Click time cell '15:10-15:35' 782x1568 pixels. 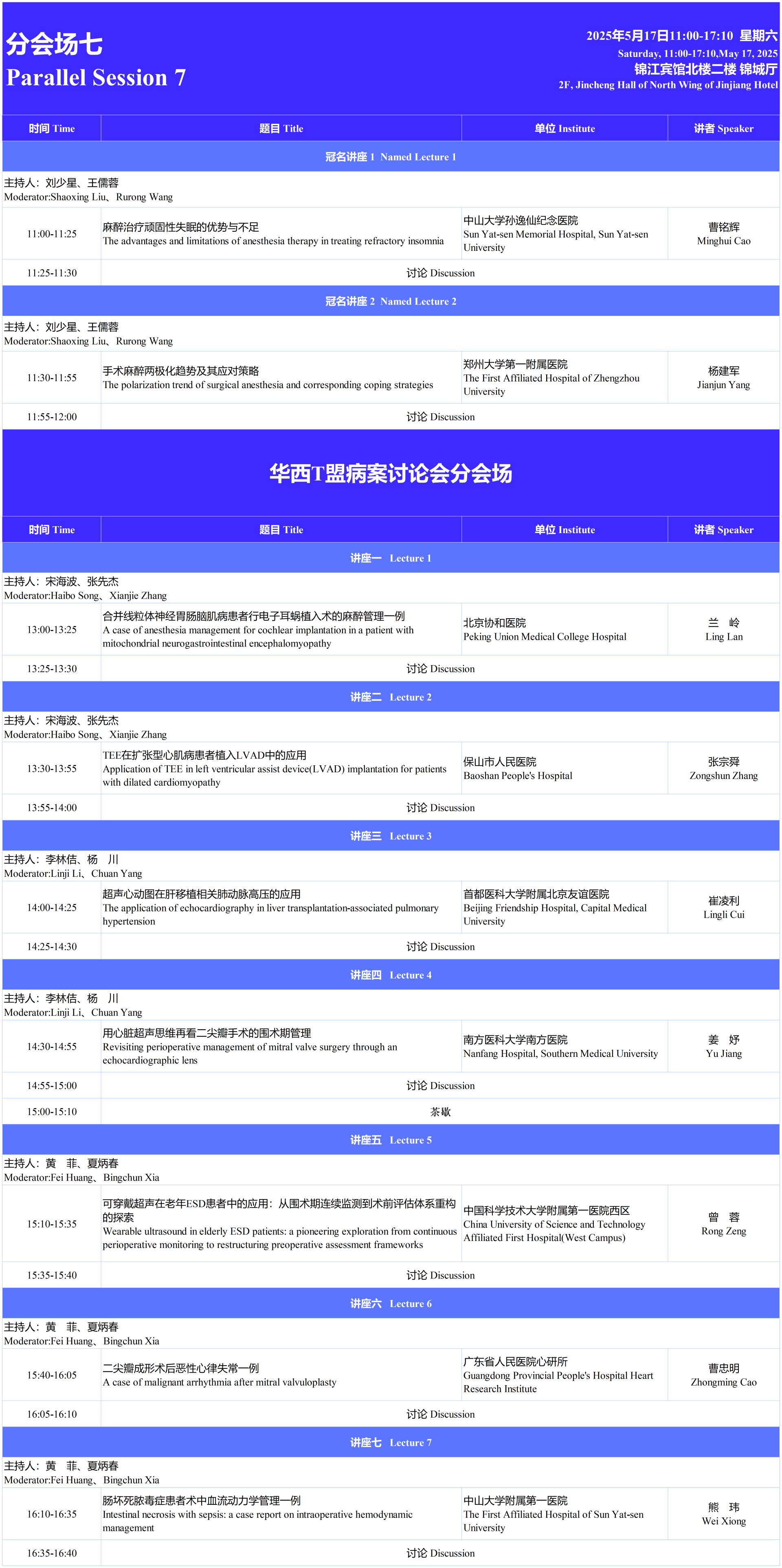(x=52, y=1223)
